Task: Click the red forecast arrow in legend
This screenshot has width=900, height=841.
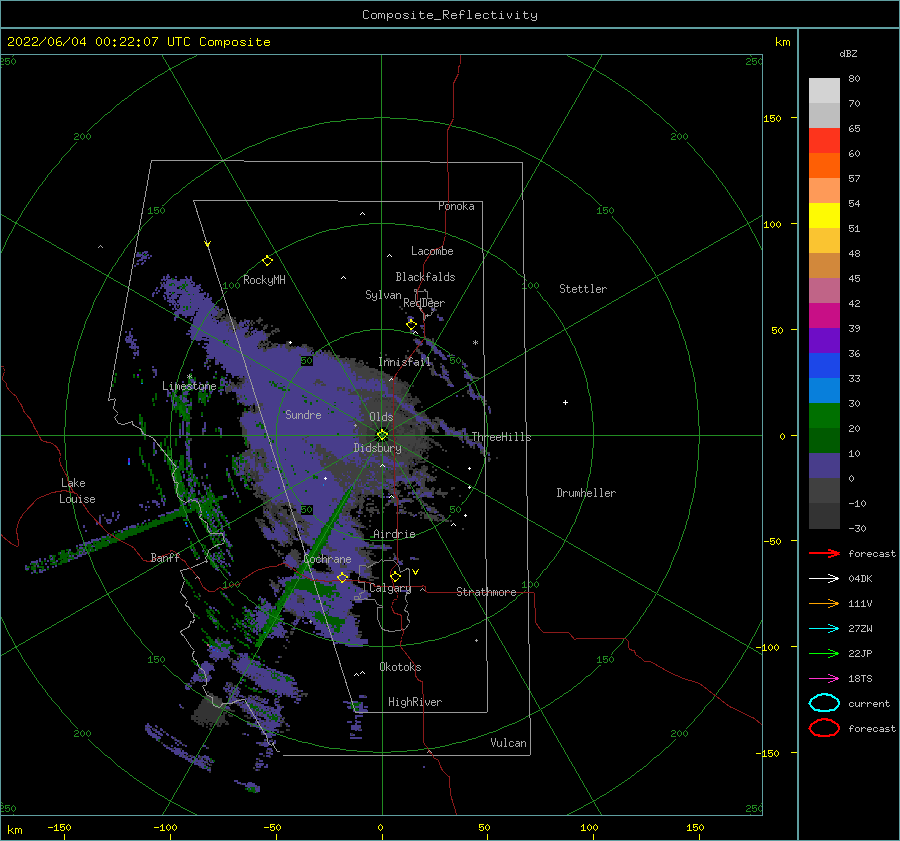Action: click(x=824, y=553)
